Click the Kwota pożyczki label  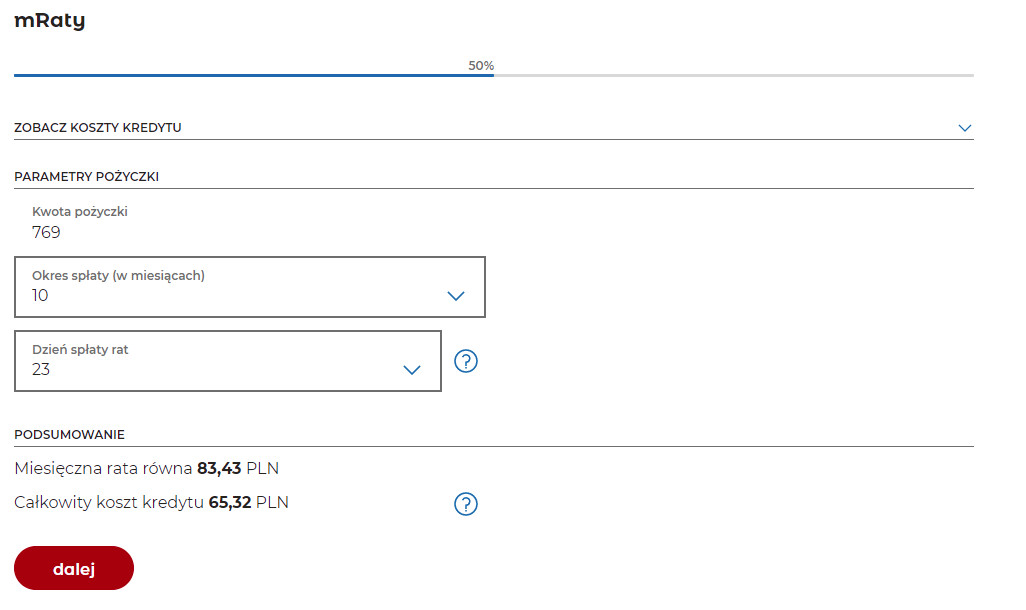80,211
